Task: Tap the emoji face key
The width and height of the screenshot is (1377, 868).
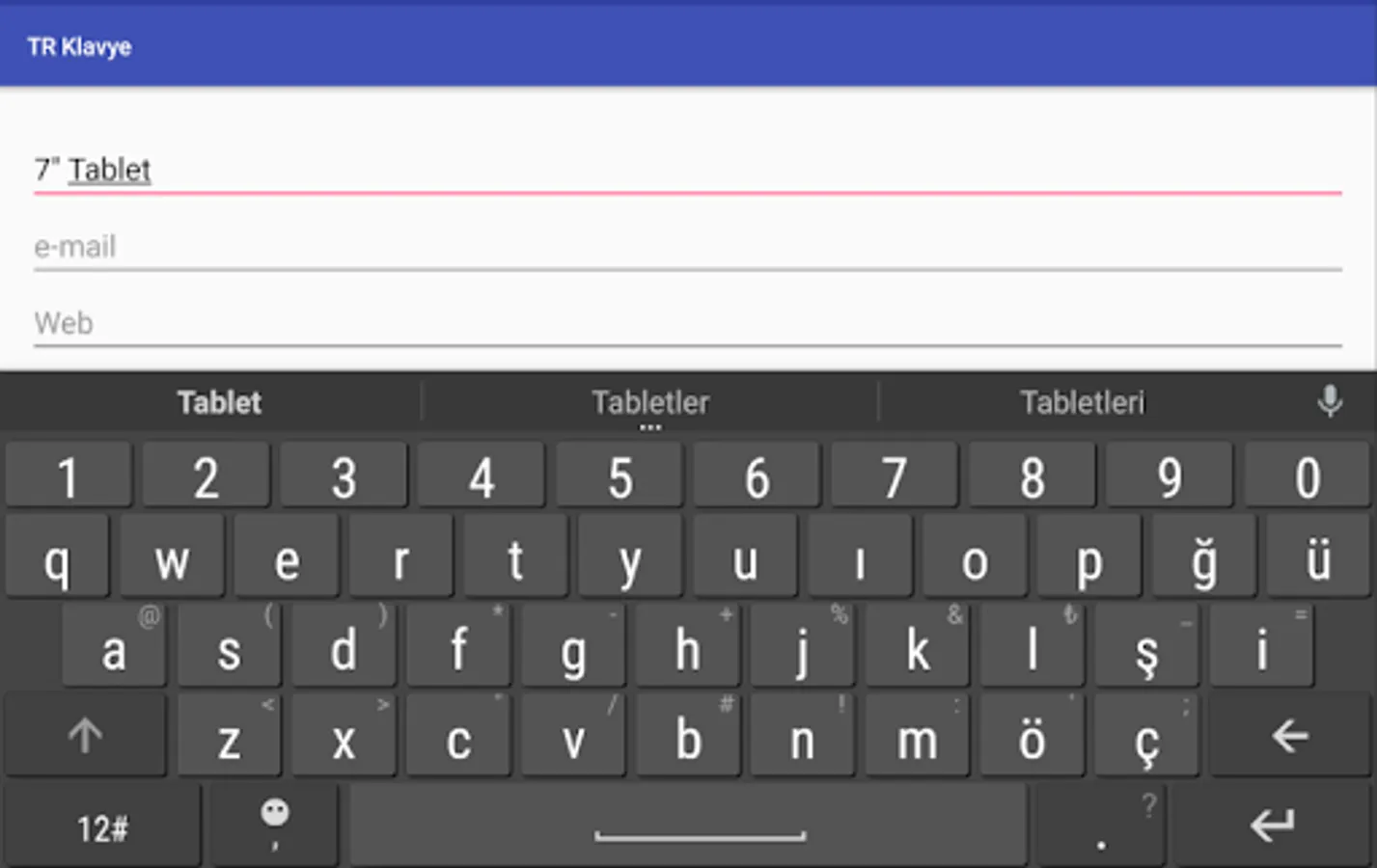Action: pyautogui.click(x=275, y=826)
